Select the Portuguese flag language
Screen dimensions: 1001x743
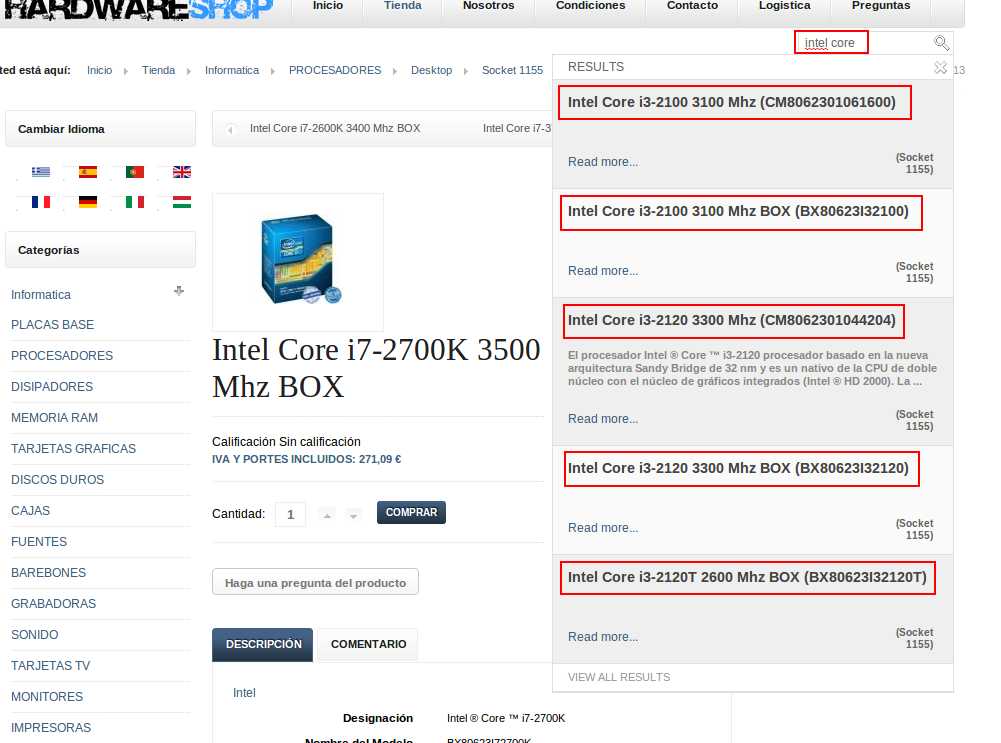click(x=135, y=172)
